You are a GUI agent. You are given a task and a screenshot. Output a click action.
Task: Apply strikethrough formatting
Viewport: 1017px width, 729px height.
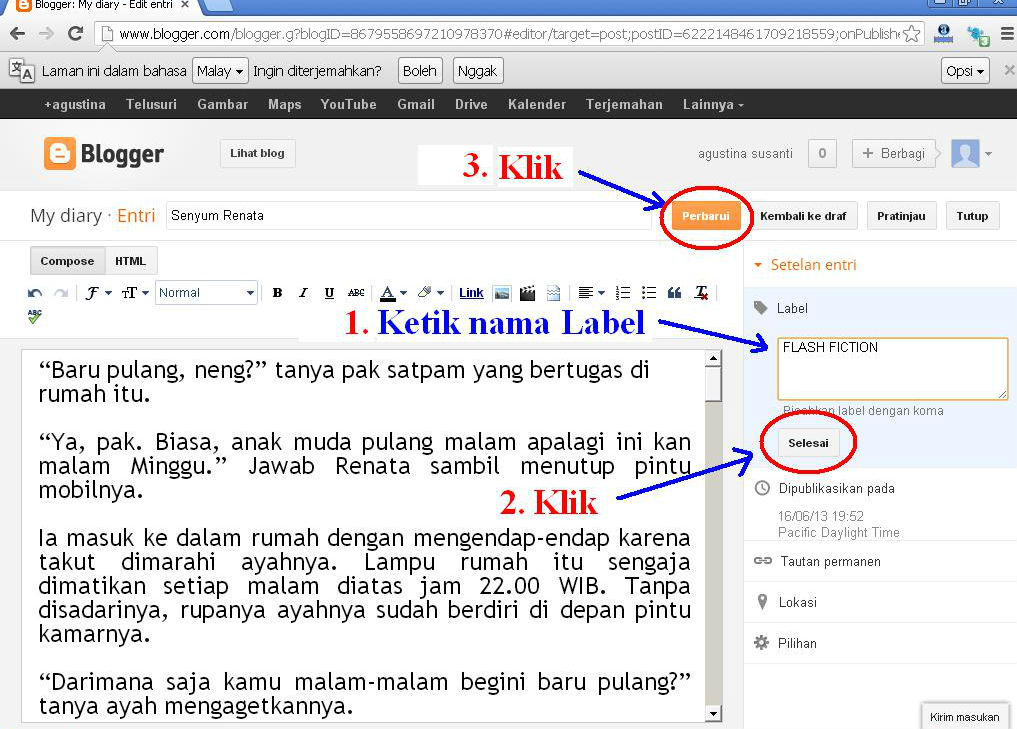[356, 293]
